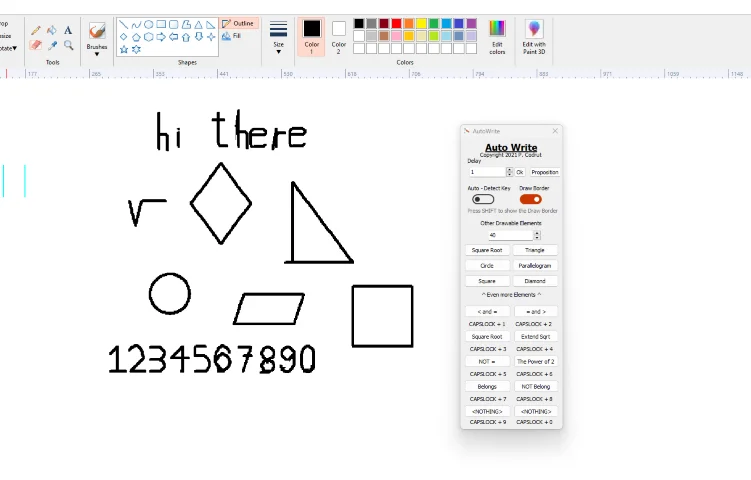Select Color 1 foreground button
The image size is (751, 480).
pos(311,37)
